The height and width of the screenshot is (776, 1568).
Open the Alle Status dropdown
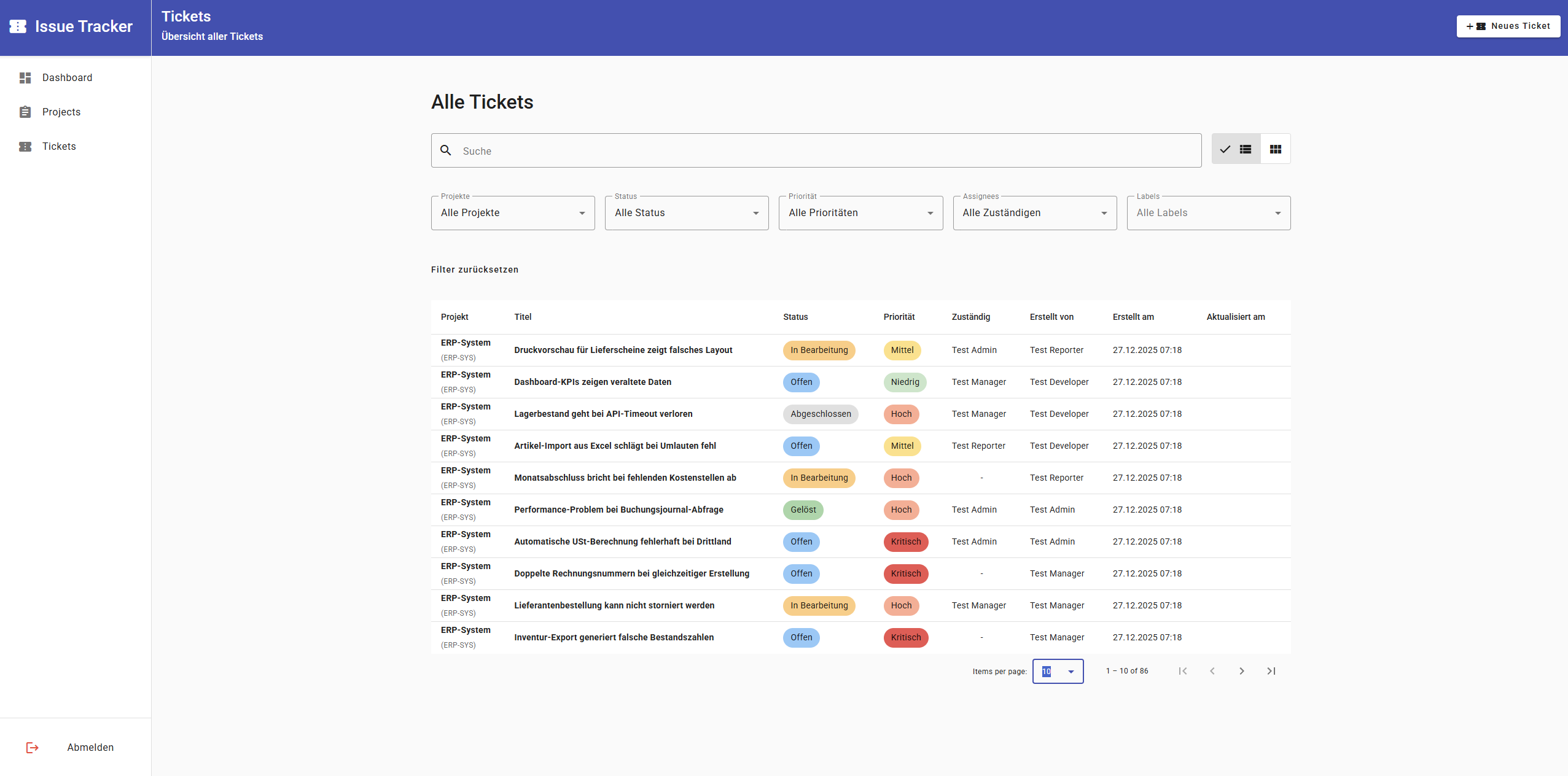(x=687, y=213)
